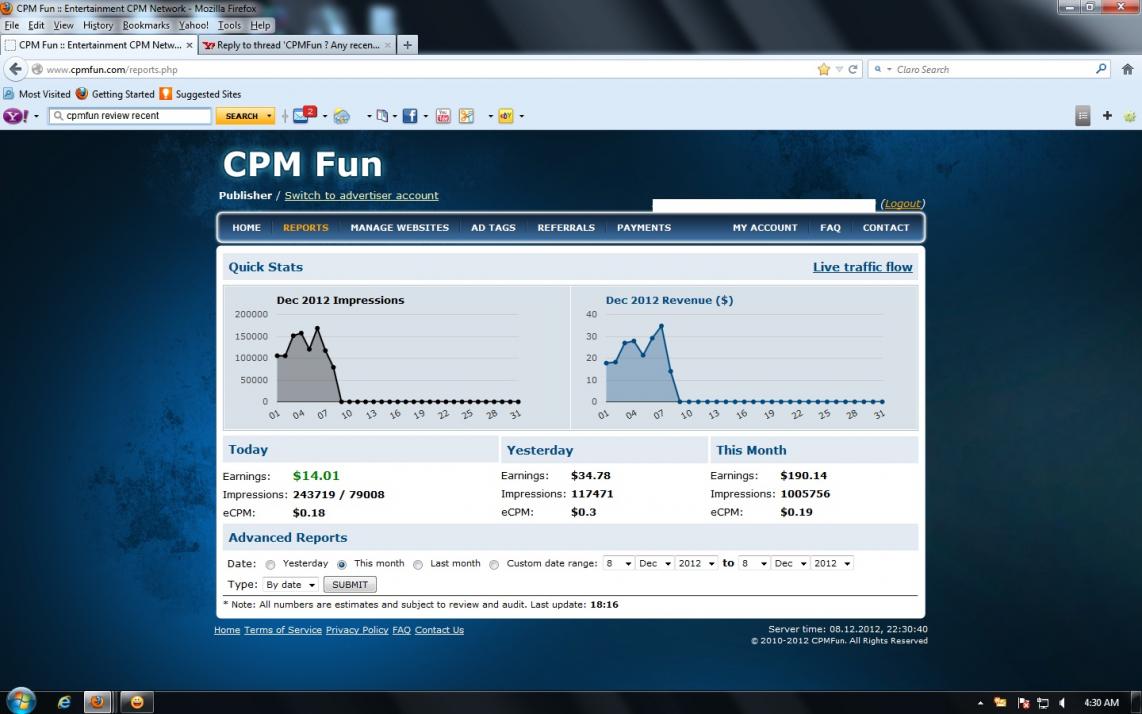Open the Windows Start orb
The image size is (1142, 714).
coord(20,702)
